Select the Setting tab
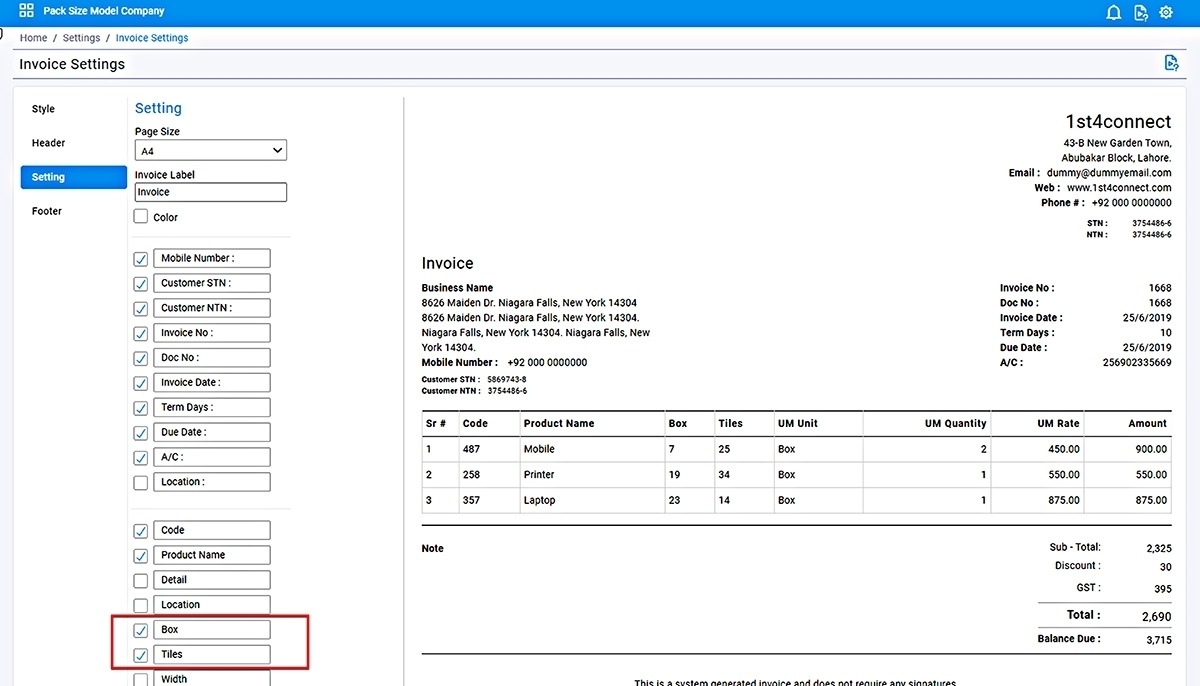1200x686 pixels. click(74, 177)
